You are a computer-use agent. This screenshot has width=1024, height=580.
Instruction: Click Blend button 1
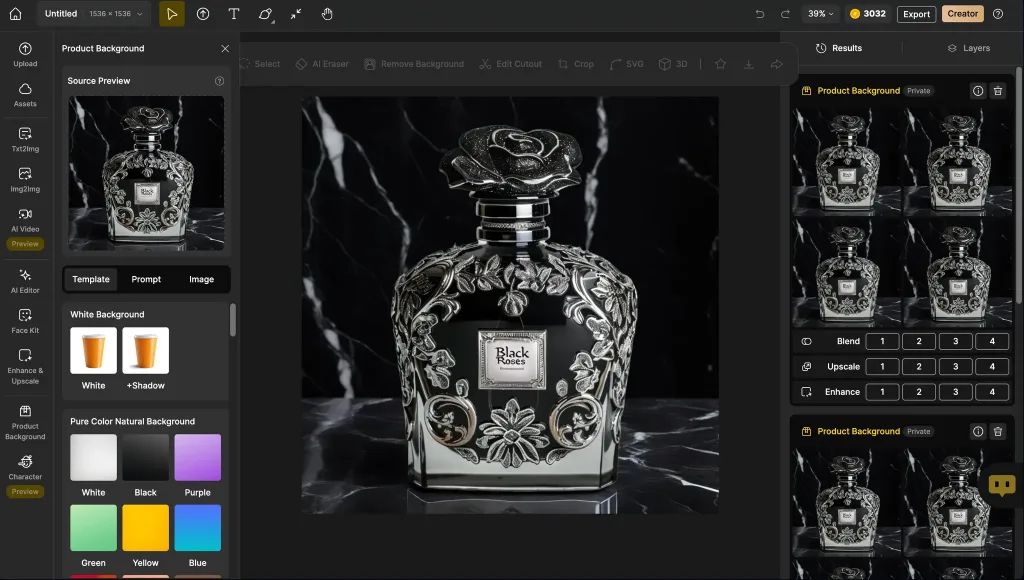click(x=882, y=341)
